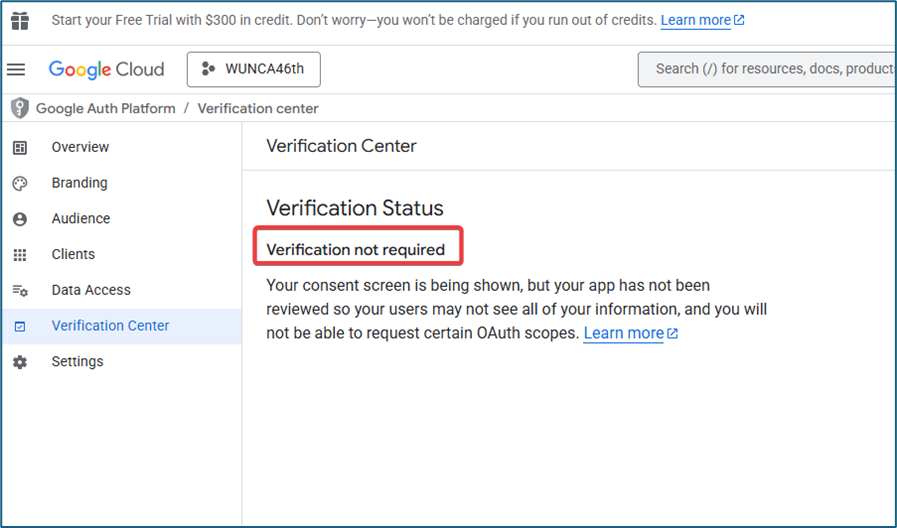Go to Google Auth Platform breadcrumb
This screenshot has height=528, width=897.
(x=105, y=108)
